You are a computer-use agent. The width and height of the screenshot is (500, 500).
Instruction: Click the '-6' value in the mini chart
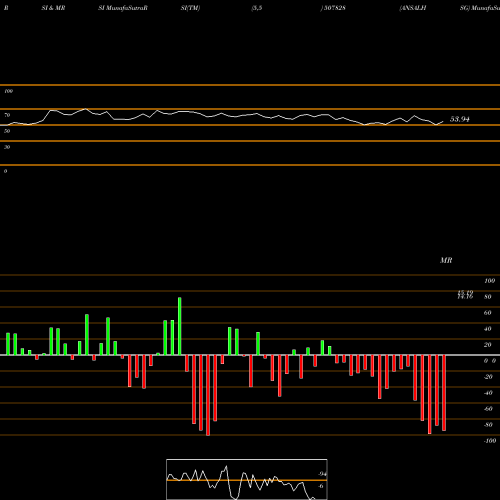tap(321, 486)
